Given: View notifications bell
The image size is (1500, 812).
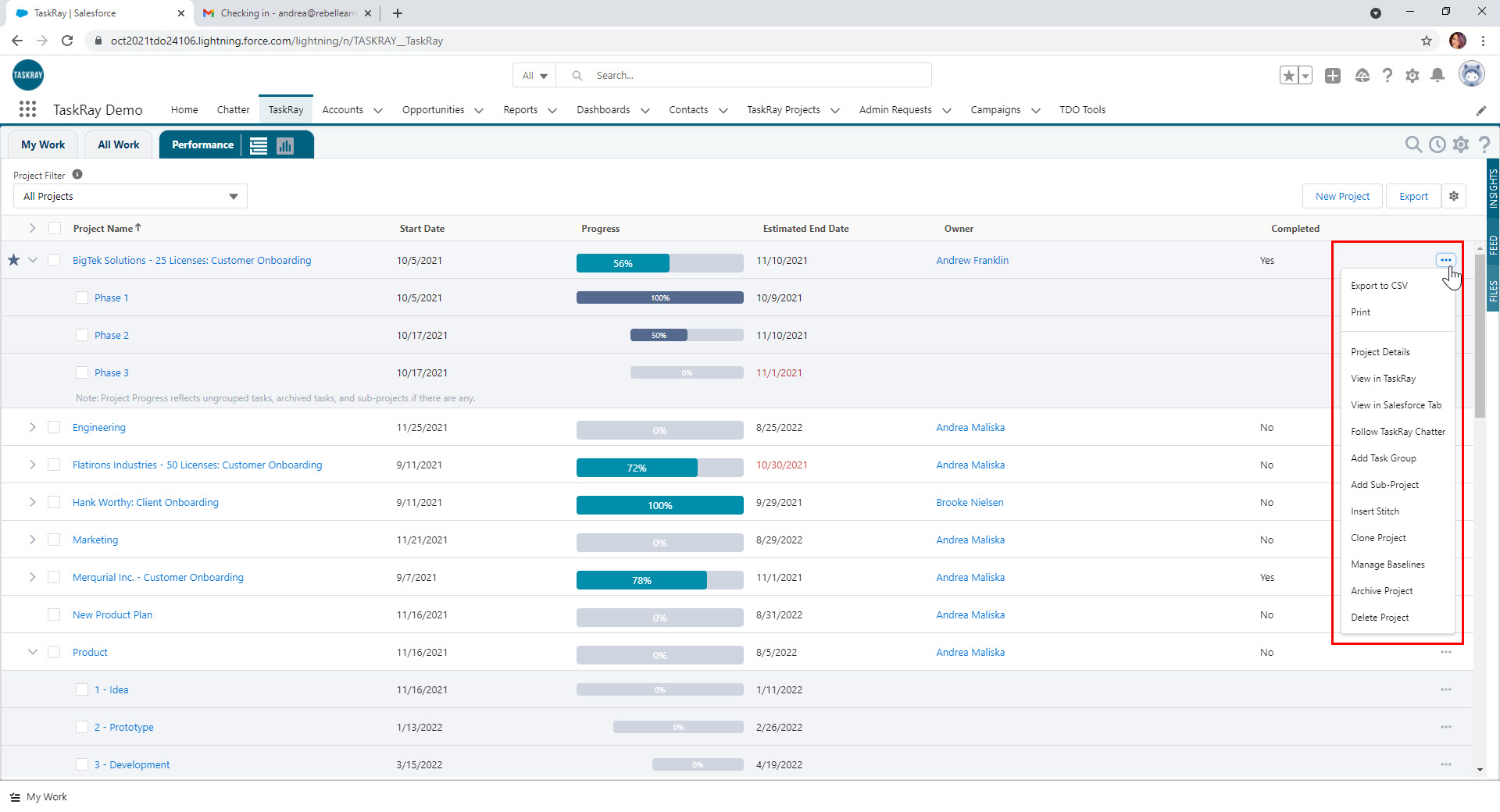Looking at the screenshot, I should (1437, 76).
